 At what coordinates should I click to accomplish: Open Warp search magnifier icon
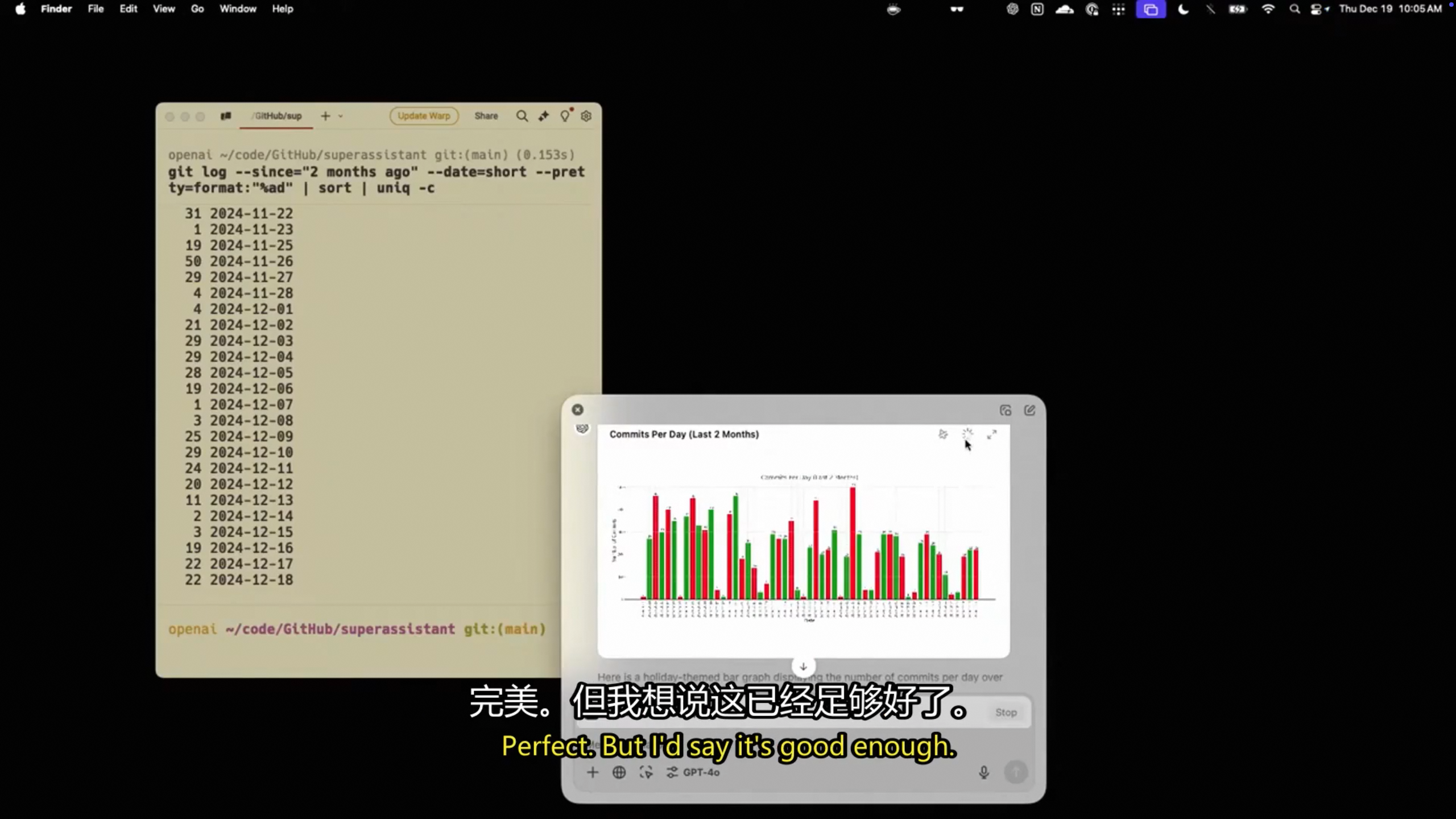pyautogui.click(x=522, y=116)
